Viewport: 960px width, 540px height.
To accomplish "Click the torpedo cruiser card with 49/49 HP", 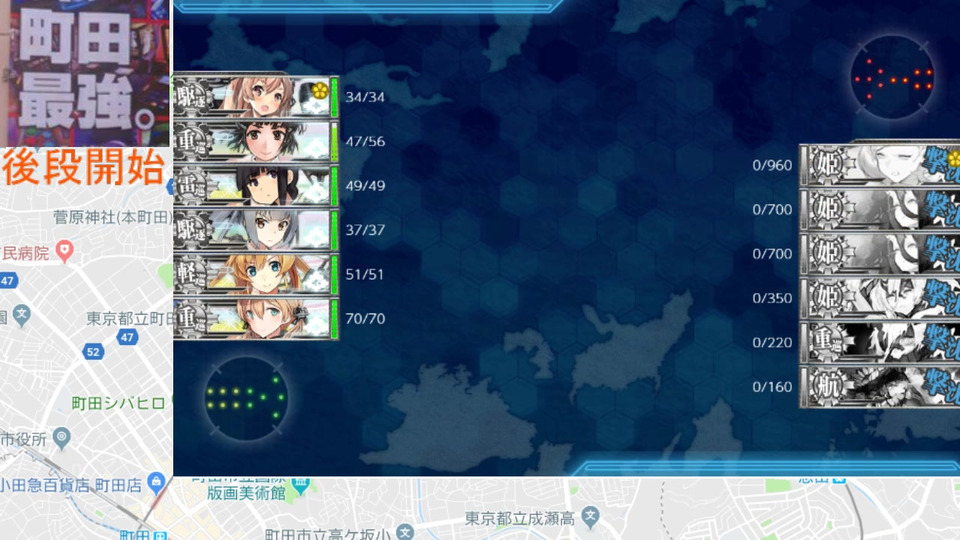I will pyautogui.click(x=256, y=186).
